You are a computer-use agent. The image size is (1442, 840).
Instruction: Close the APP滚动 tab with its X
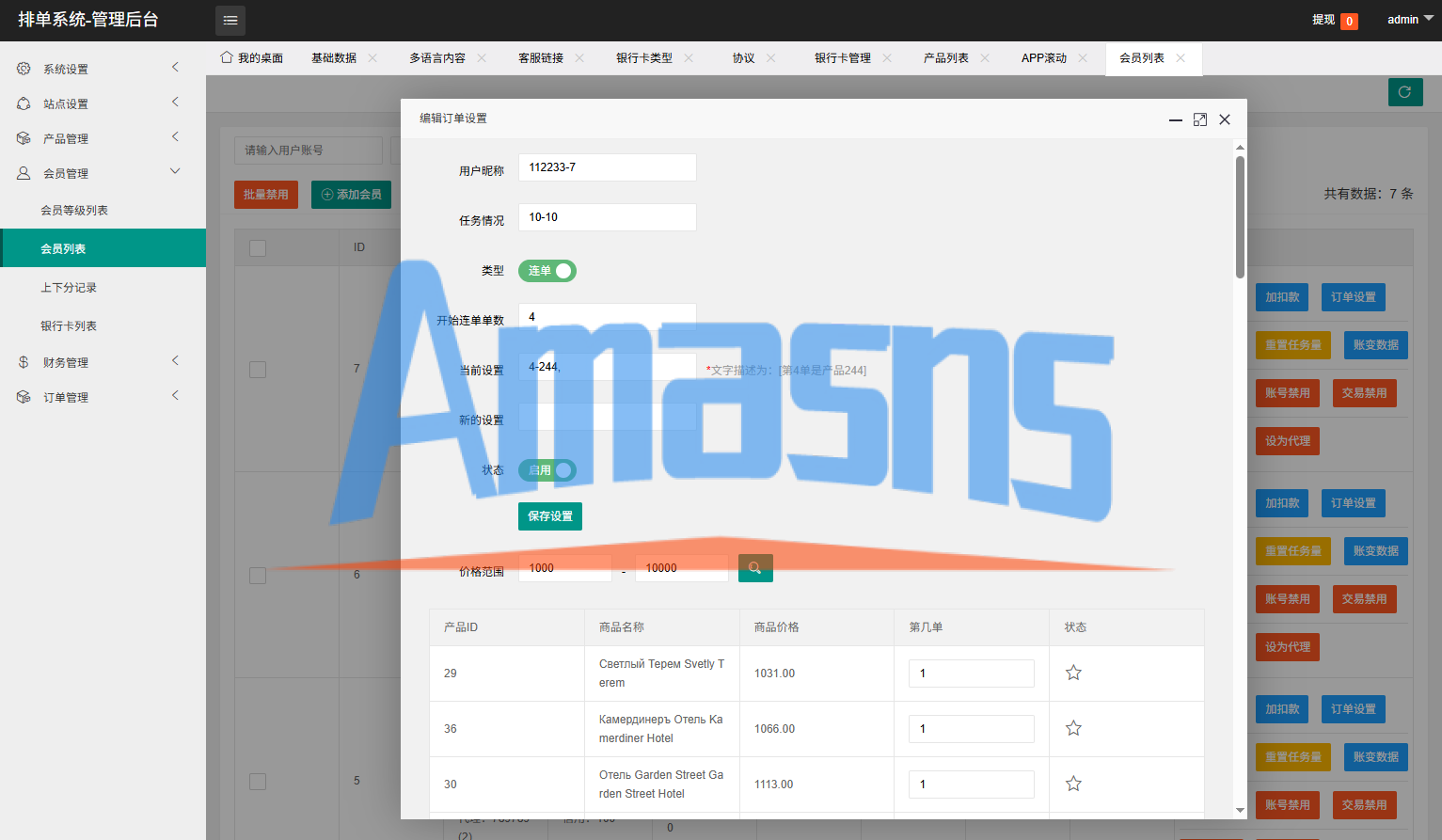[1083, 58]
